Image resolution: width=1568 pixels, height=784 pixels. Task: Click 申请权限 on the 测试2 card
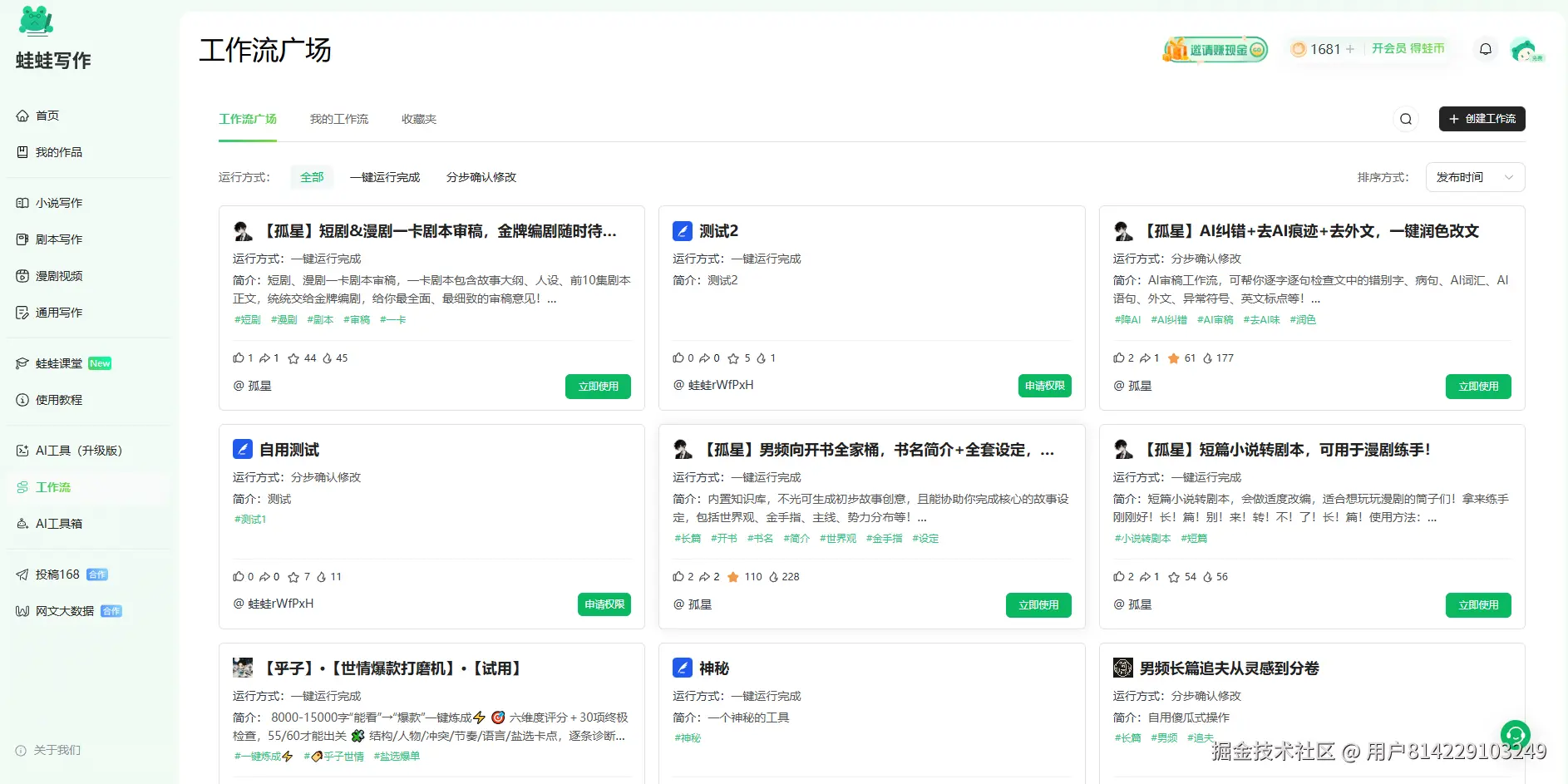click(x=1044, y=386)
